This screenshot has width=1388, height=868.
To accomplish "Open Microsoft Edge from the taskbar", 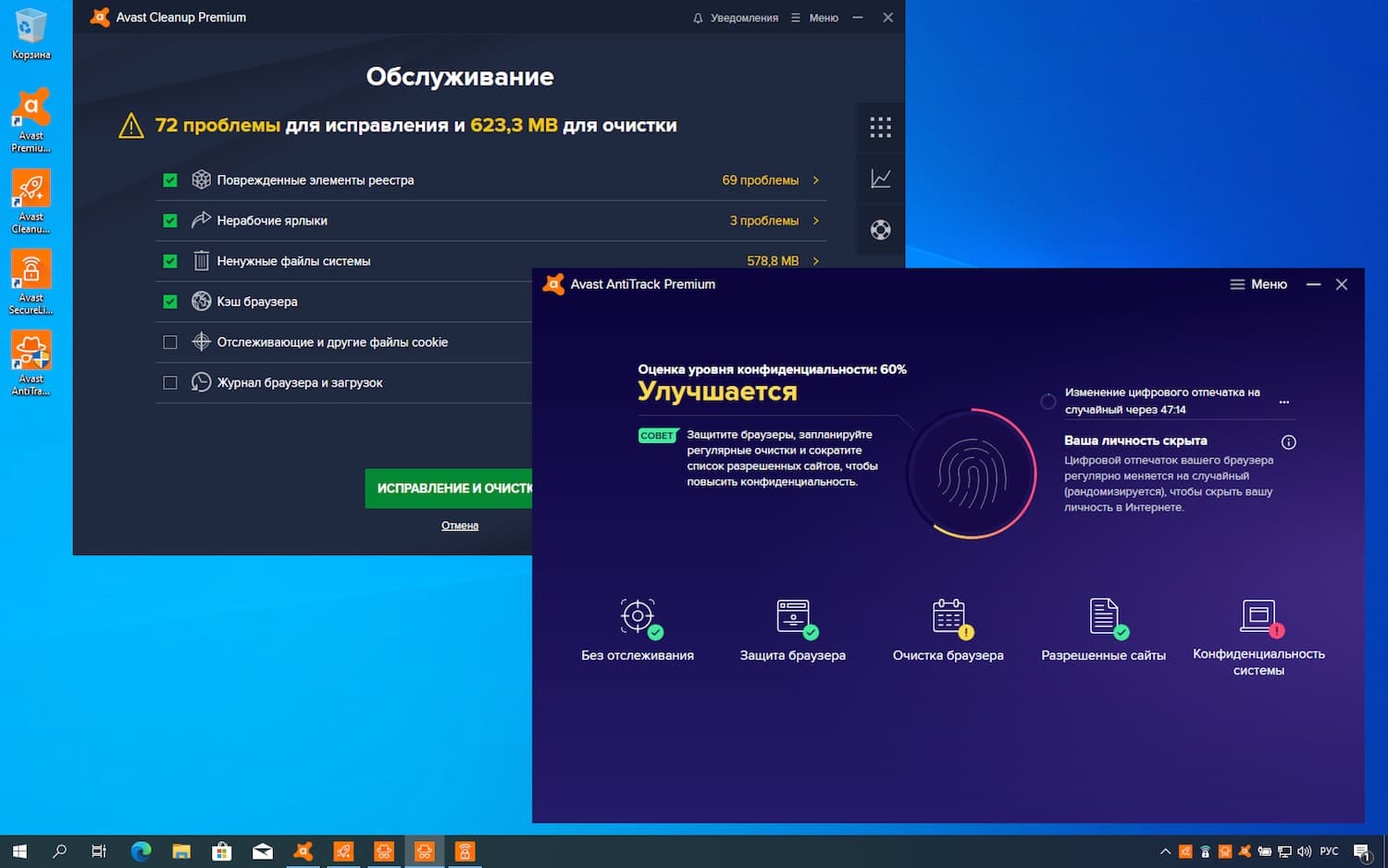I will pos(141,851).
